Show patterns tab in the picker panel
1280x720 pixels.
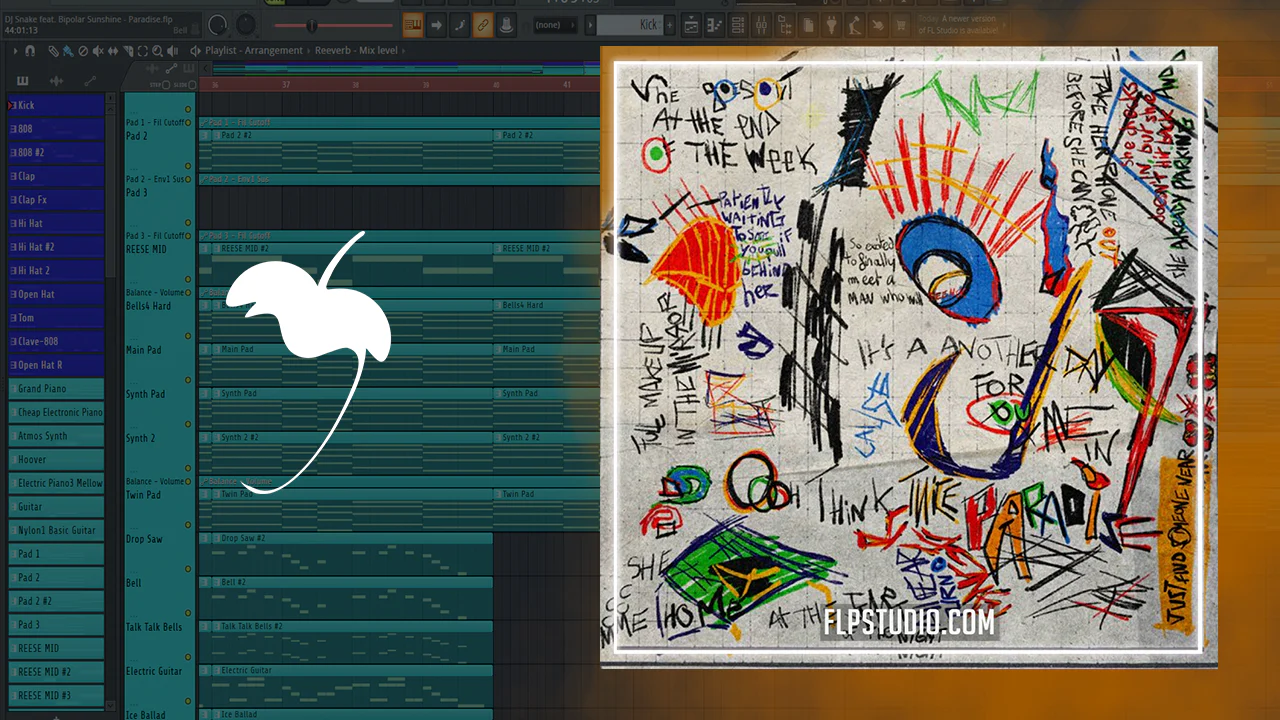coord(23,81)
